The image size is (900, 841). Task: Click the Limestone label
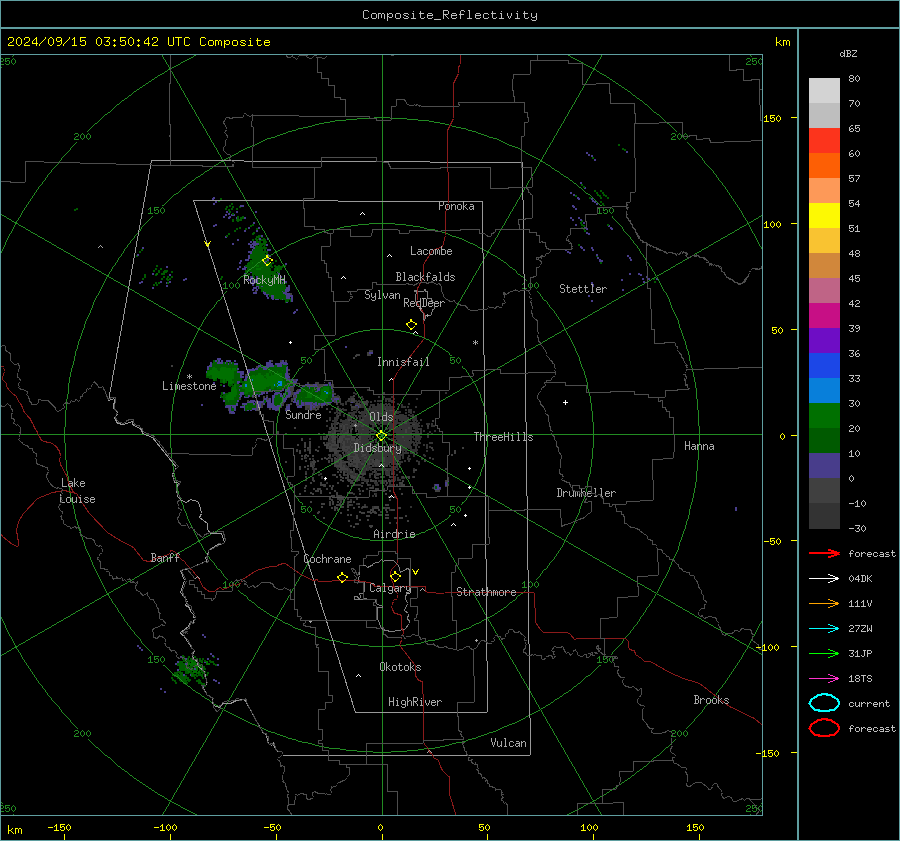[189, 386]
